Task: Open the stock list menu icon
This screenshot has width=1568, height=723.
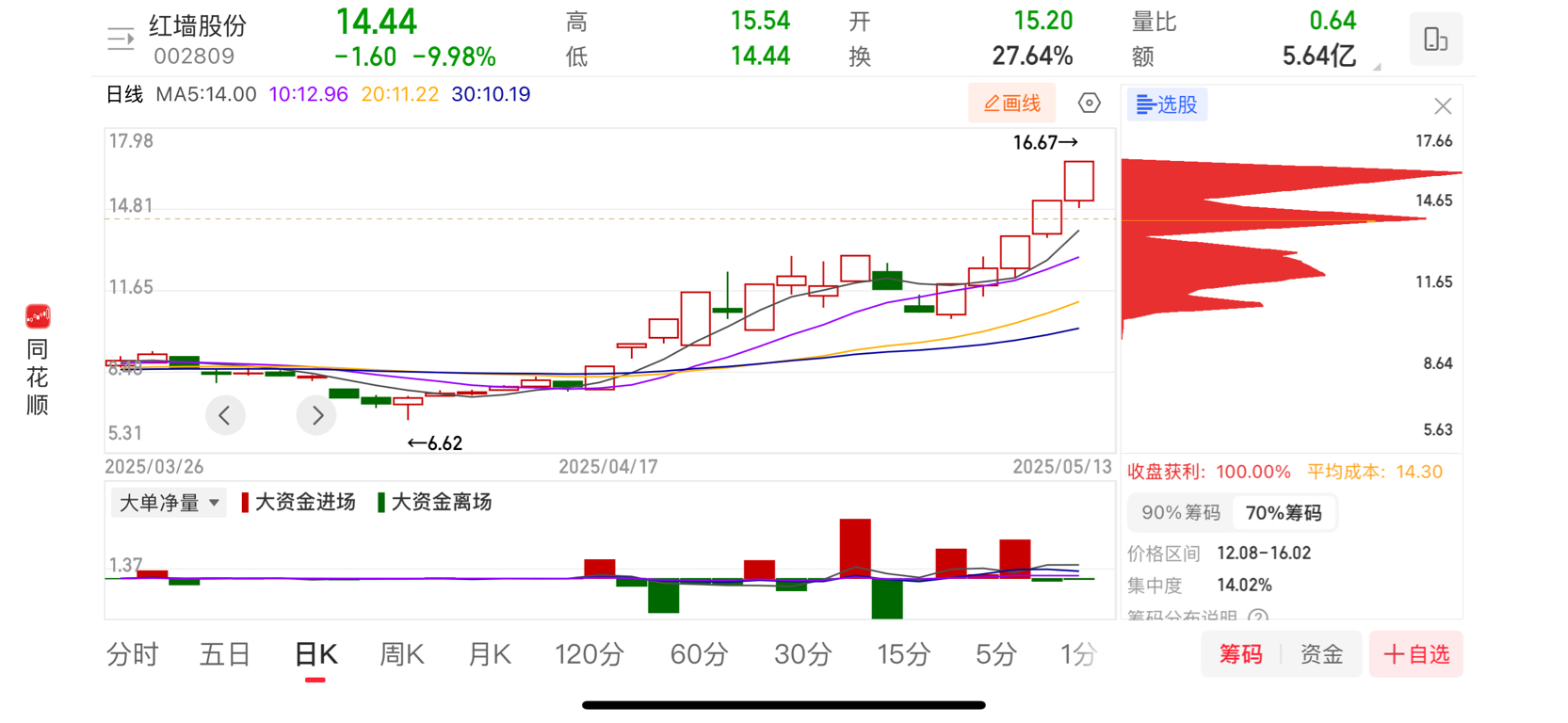Action: [121, 39]
